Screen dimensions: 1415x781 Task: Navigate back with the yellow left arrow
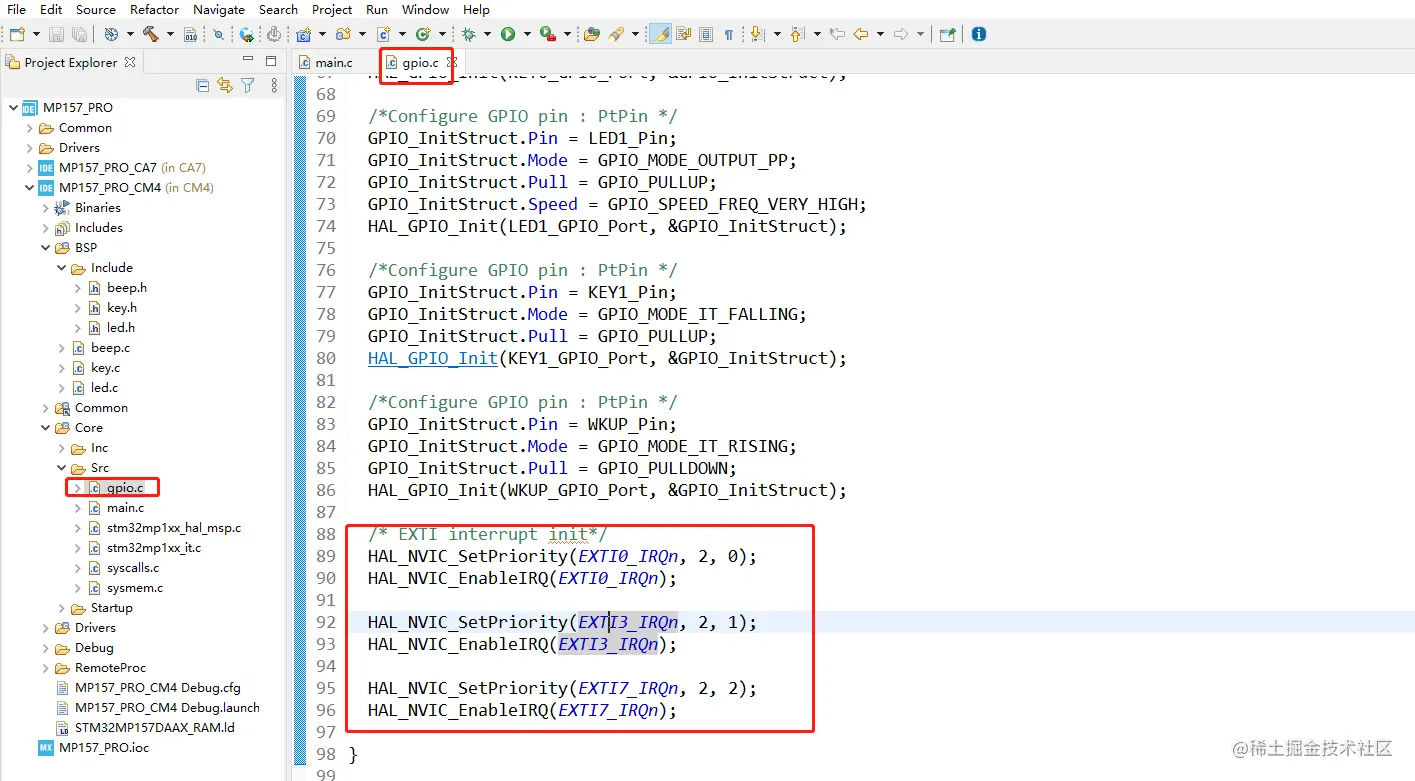[x=860, y=34]
